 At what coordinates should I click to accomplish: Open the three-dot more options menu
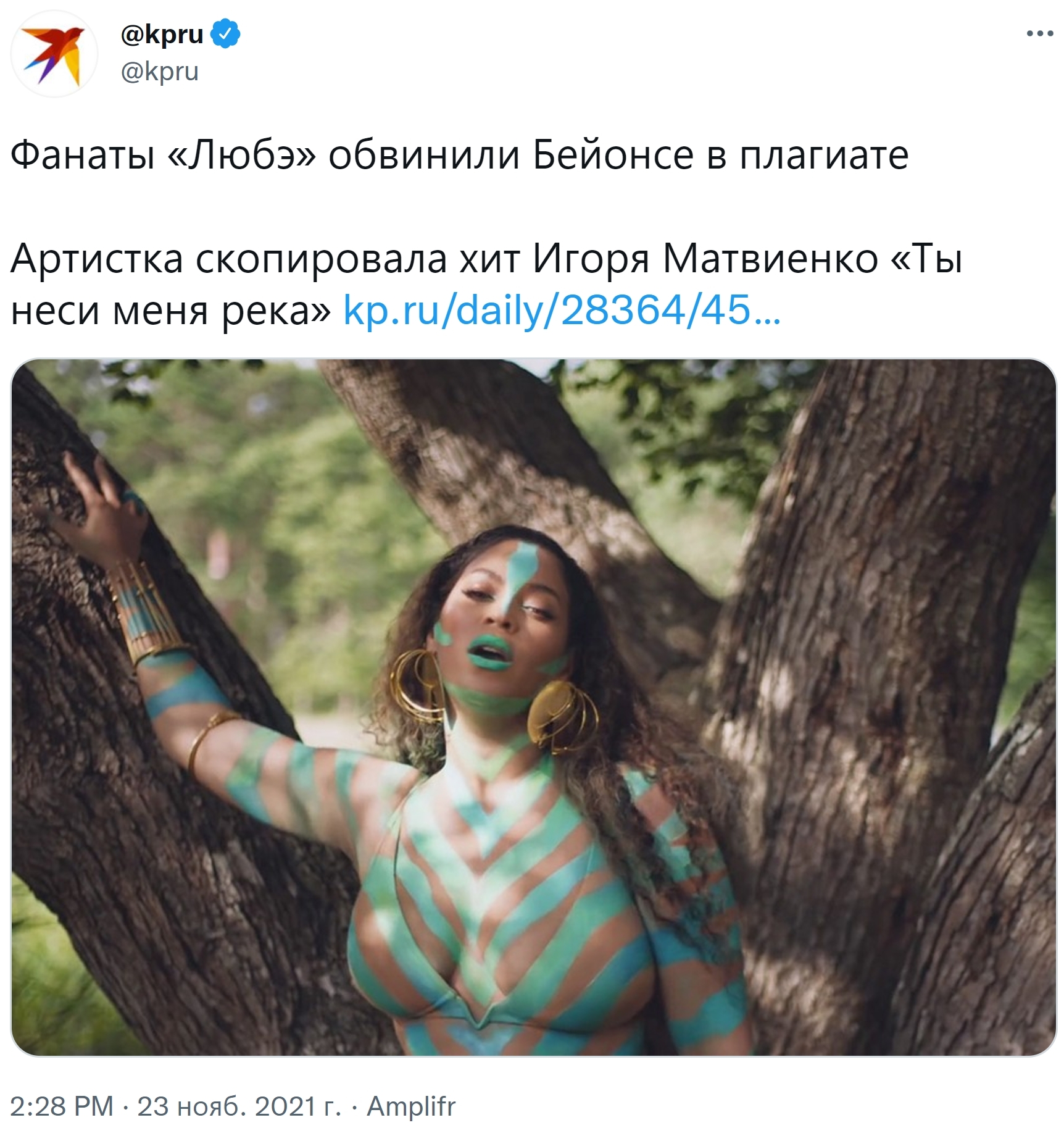(1039, 34)
